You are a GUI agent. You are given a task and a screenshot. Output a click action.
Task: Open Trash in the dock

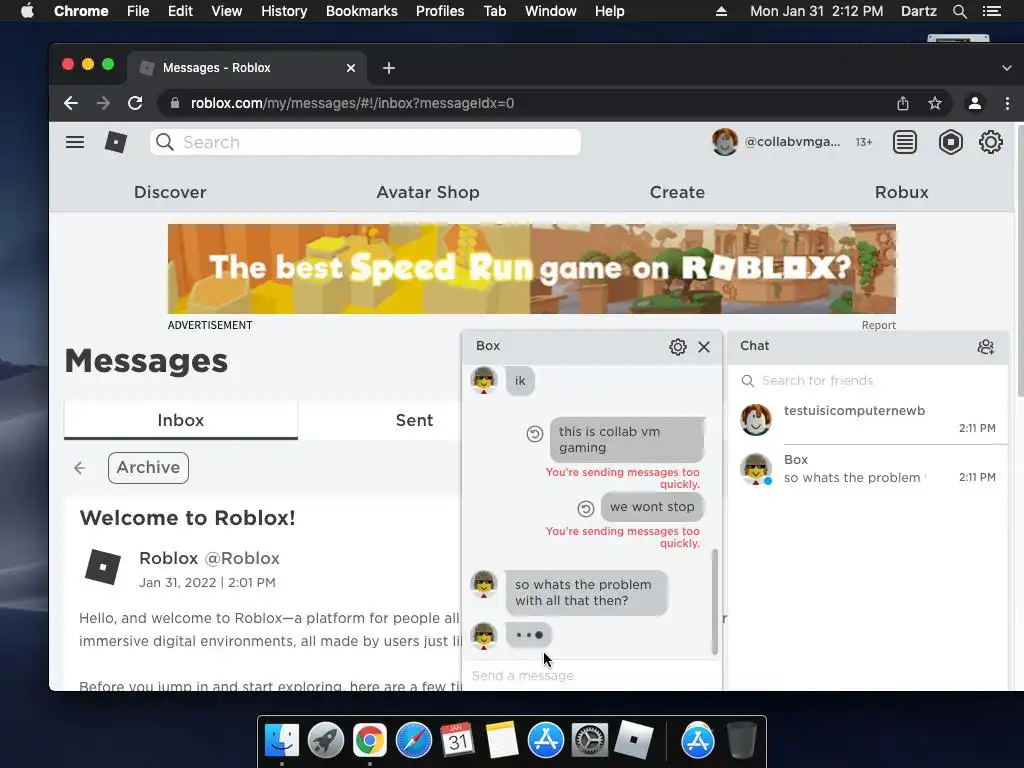pos(741,740)
